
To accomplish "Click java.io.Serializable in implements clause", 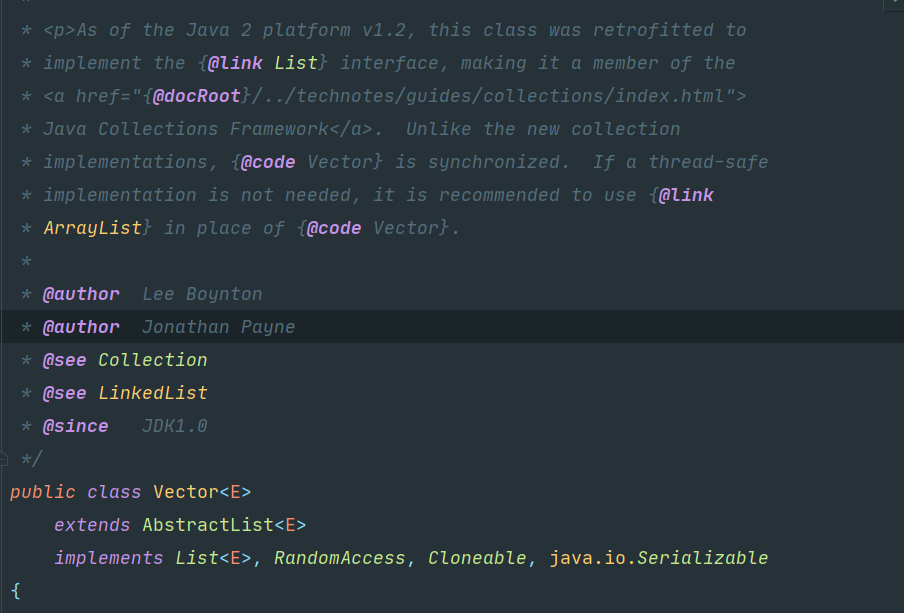I will tap(658, 558).
